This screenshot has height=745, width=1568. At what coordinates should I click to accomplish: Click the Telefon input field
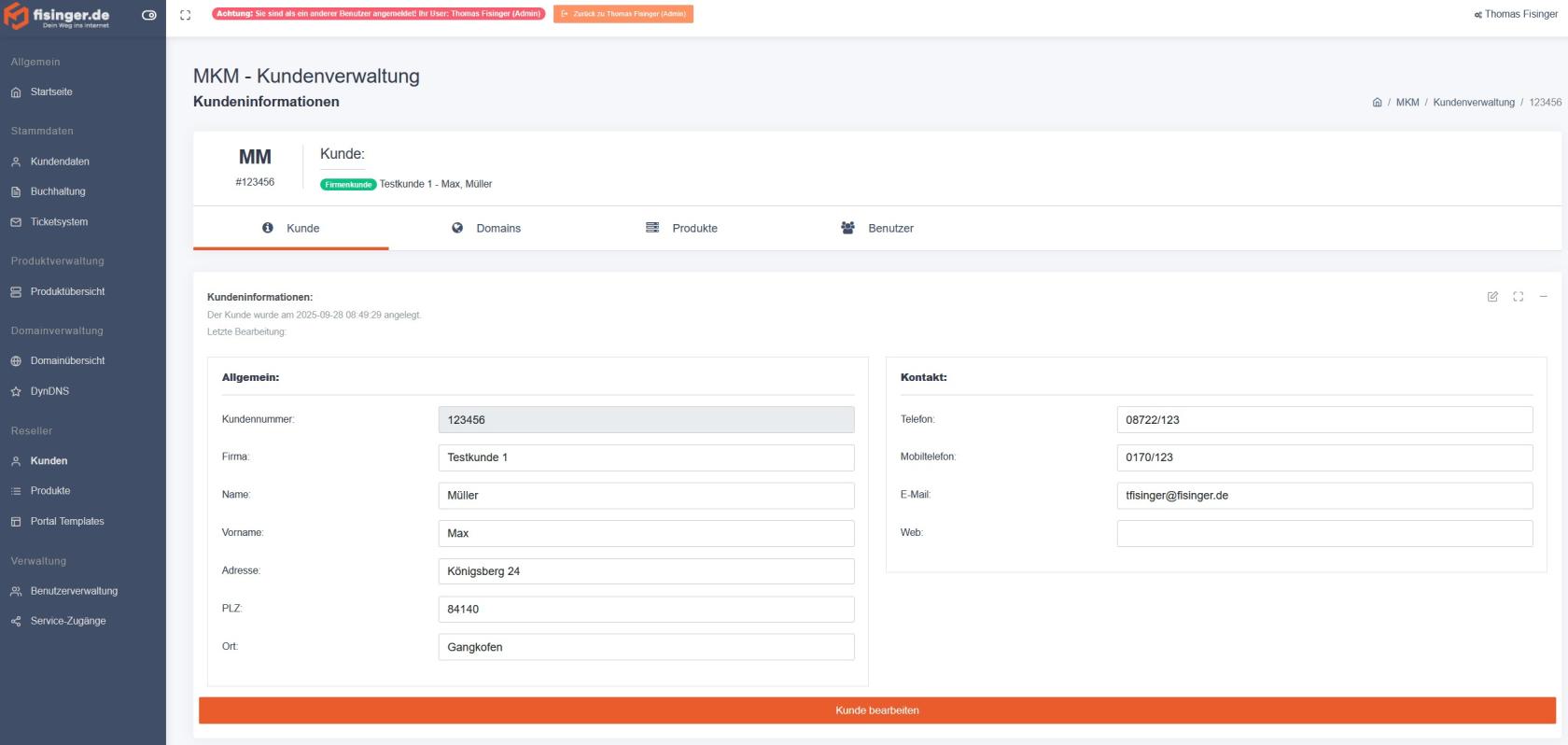tap(1324, 420)
